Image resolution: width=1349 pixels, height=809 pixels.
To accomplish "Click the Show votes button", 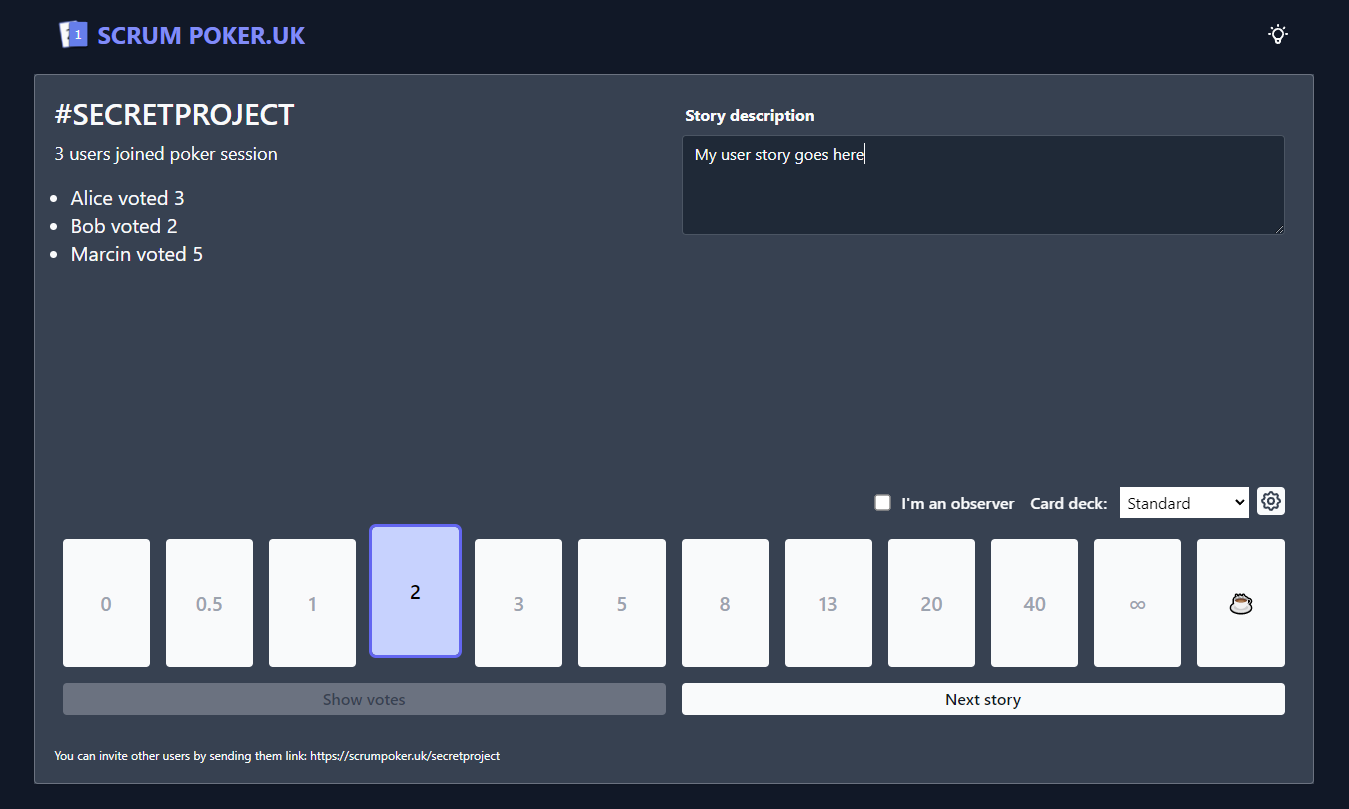I will click(x=364, y=699).
